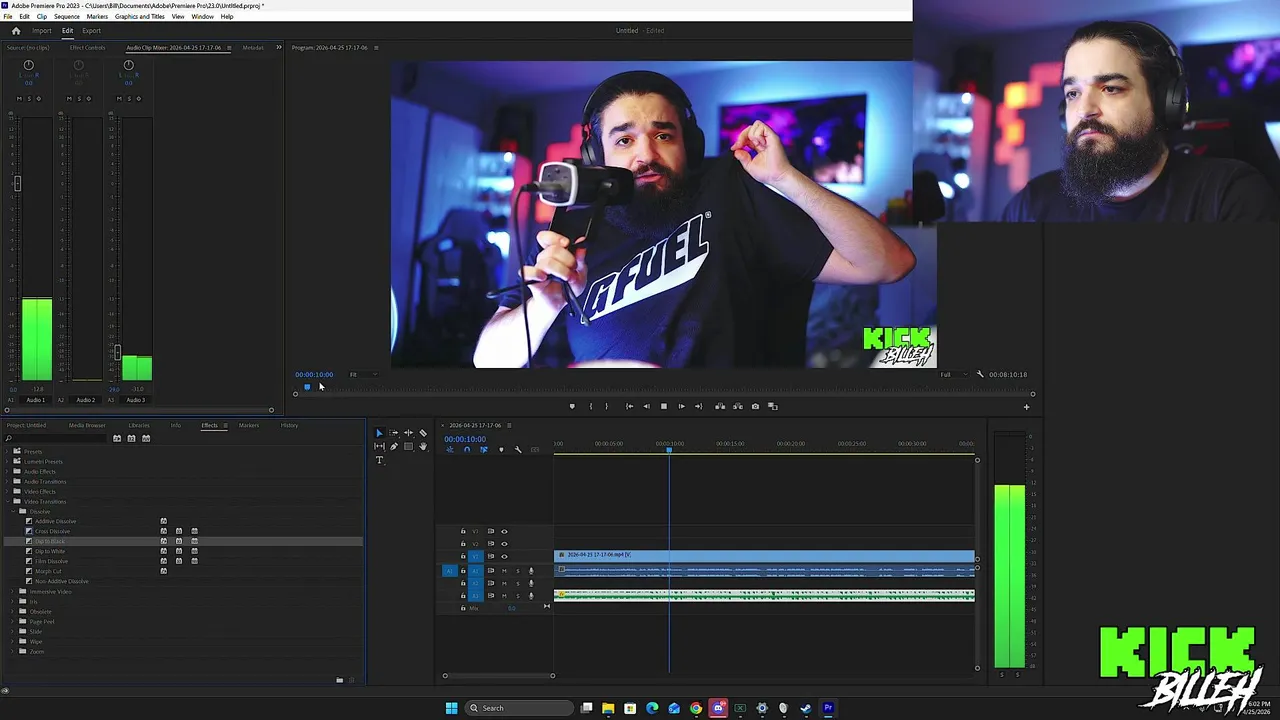1280x720 pixels.
Task: Select the Hand tool
Action: (x=423, y=447)
